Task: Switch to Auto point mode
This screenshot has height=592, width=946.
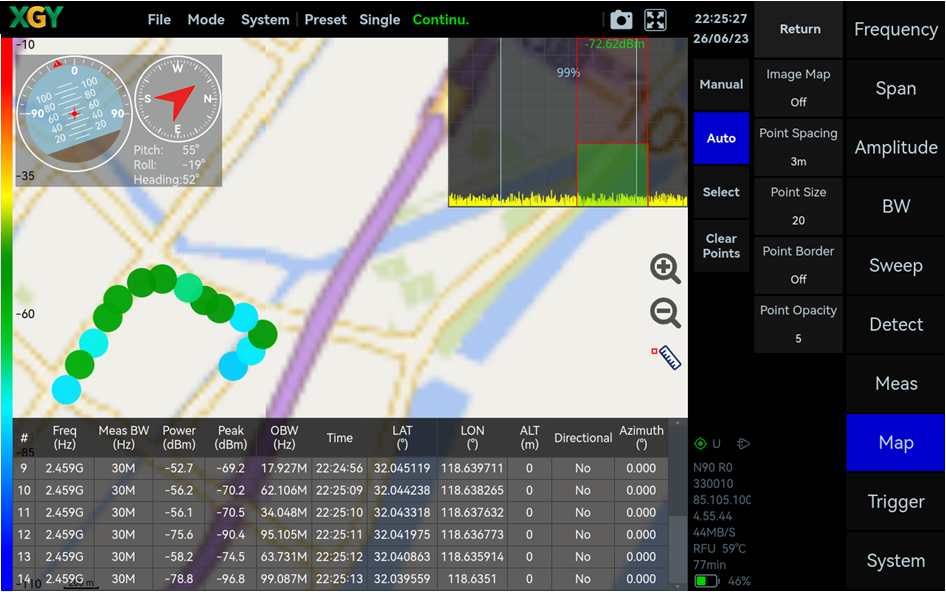Action: point(721,138)
